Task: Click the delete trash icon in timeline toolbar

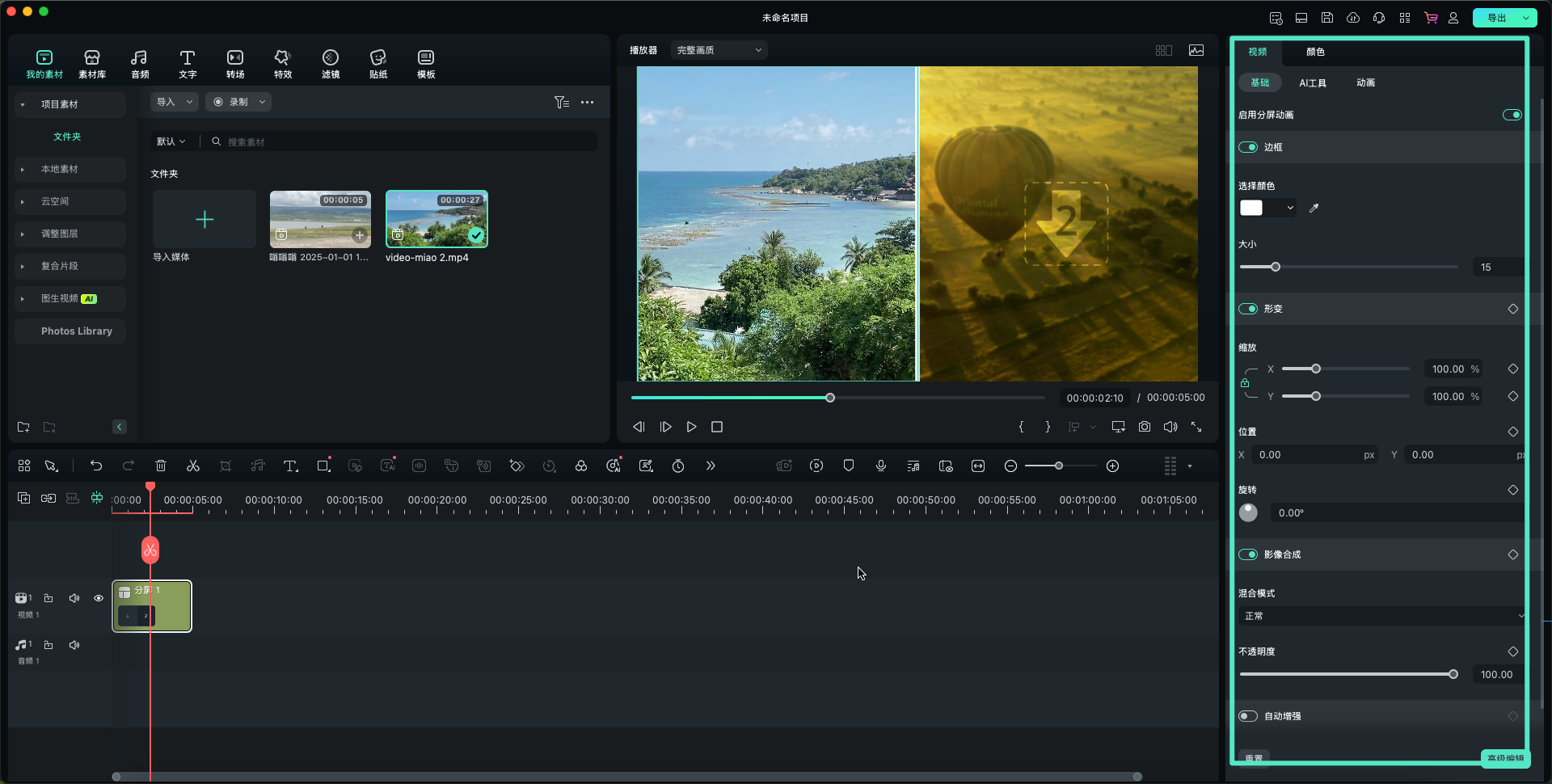Action: (161, 466)
